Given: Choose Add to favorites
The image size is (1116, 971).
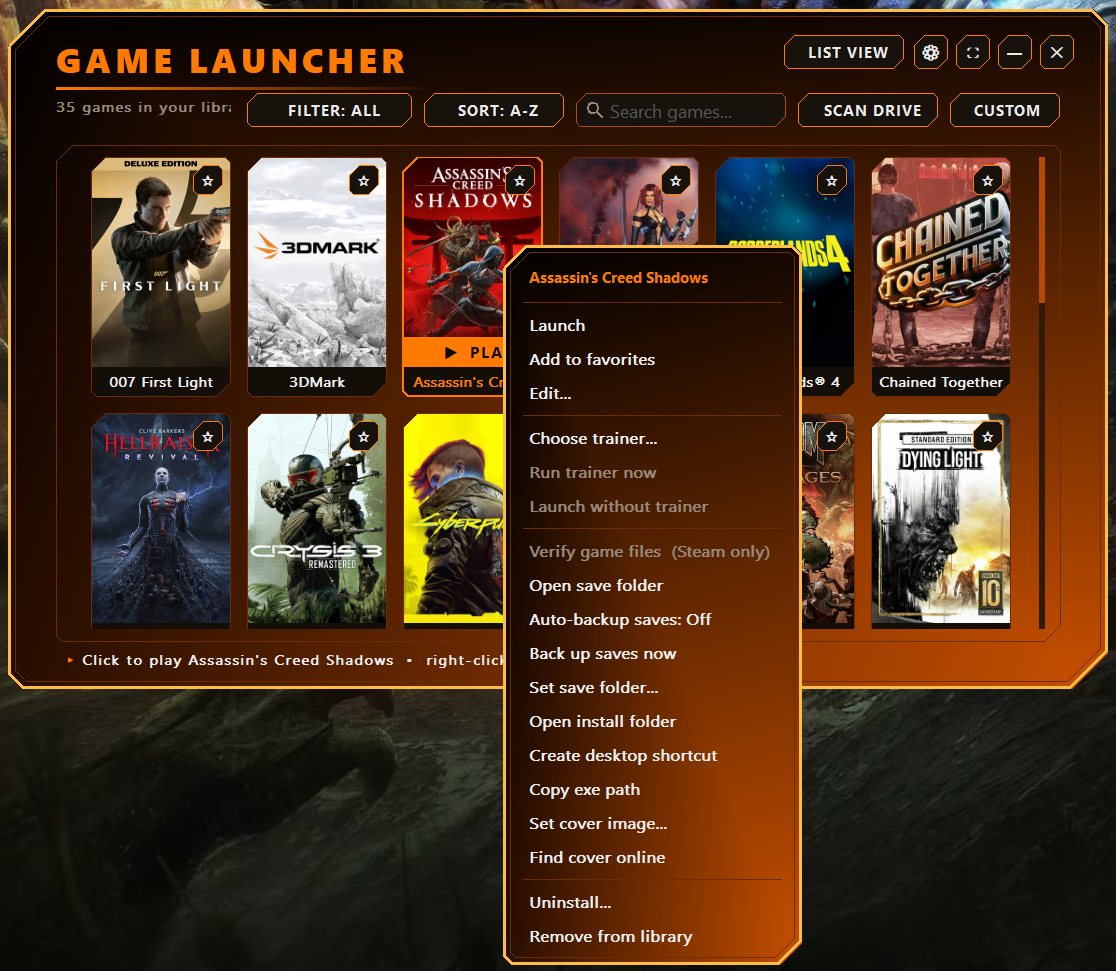Looking at the screenshot, I should tap(652, 359).
